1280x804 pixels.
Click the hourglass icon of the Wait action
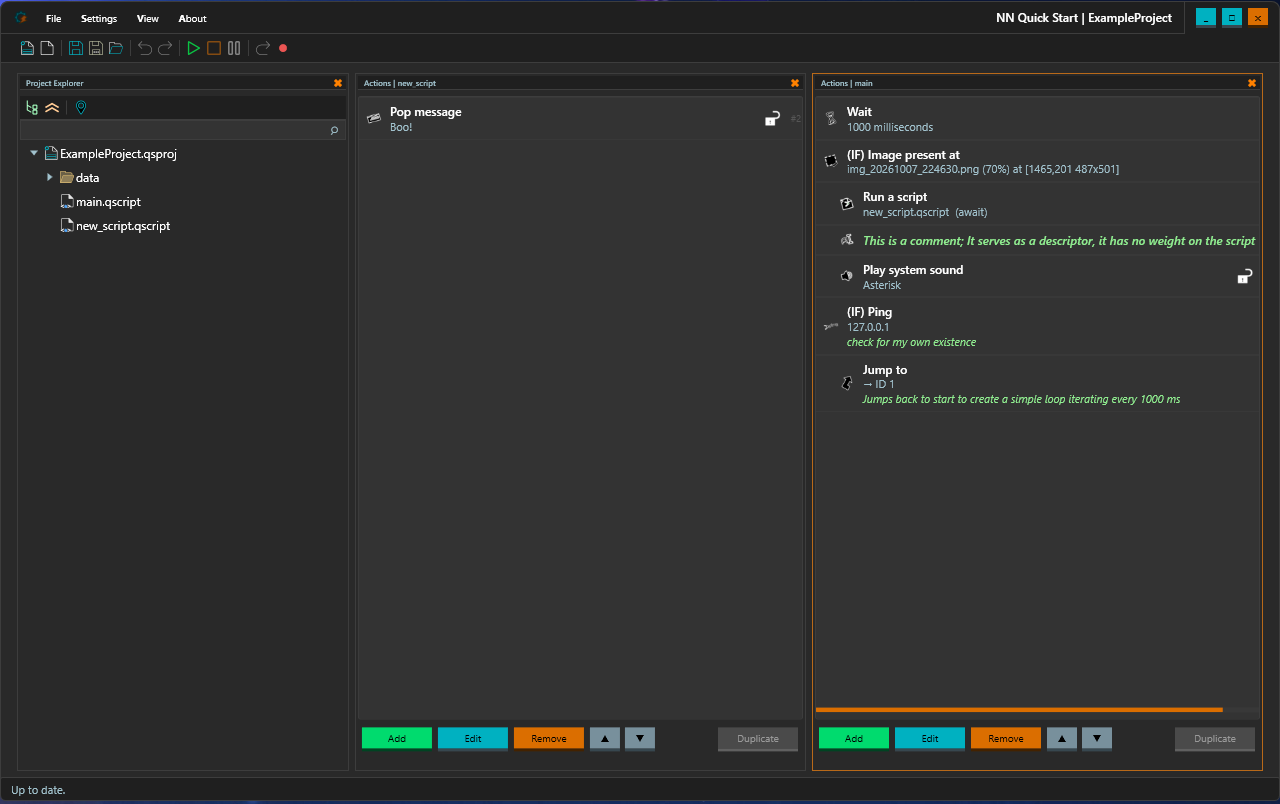pos(831,119)
